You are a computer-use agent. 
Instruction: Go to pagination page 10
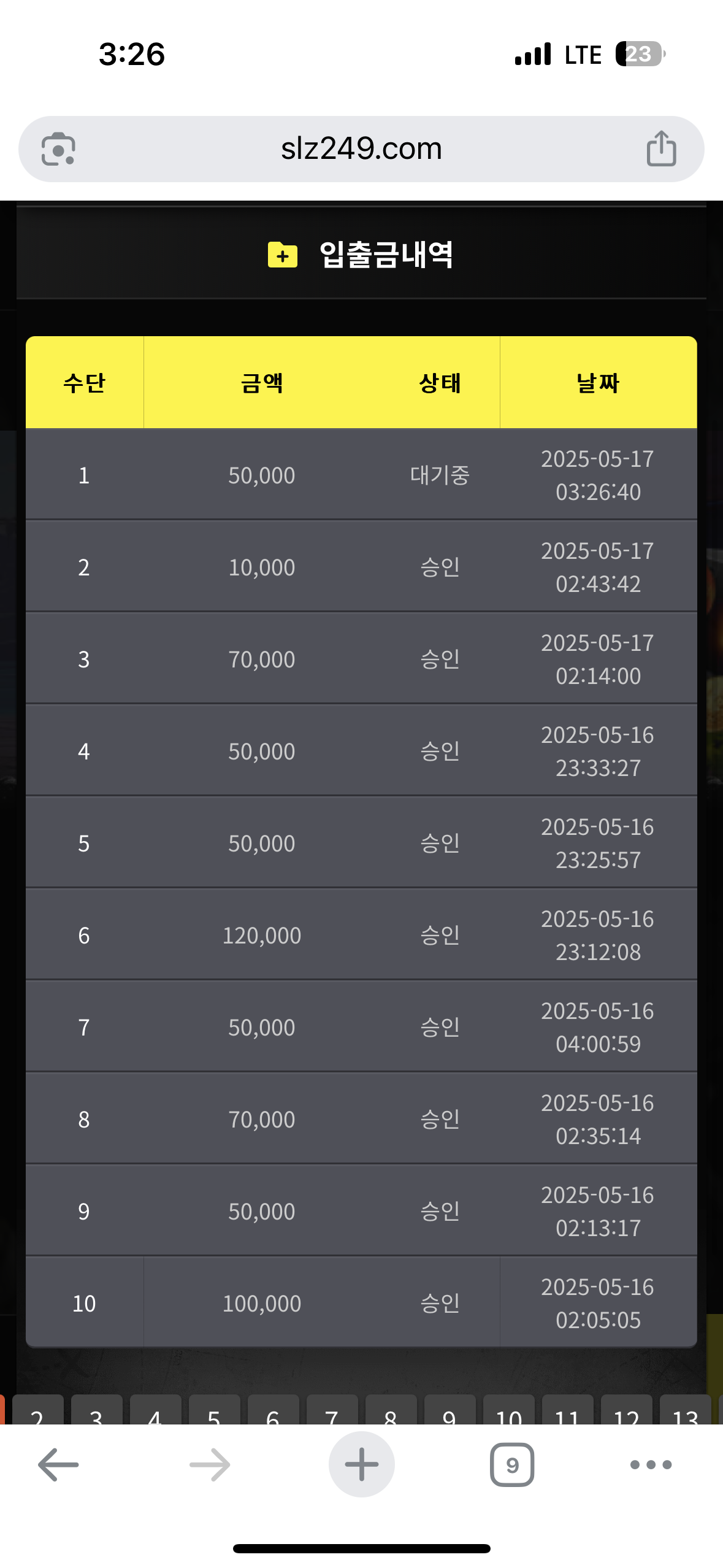coord(508,1412)
